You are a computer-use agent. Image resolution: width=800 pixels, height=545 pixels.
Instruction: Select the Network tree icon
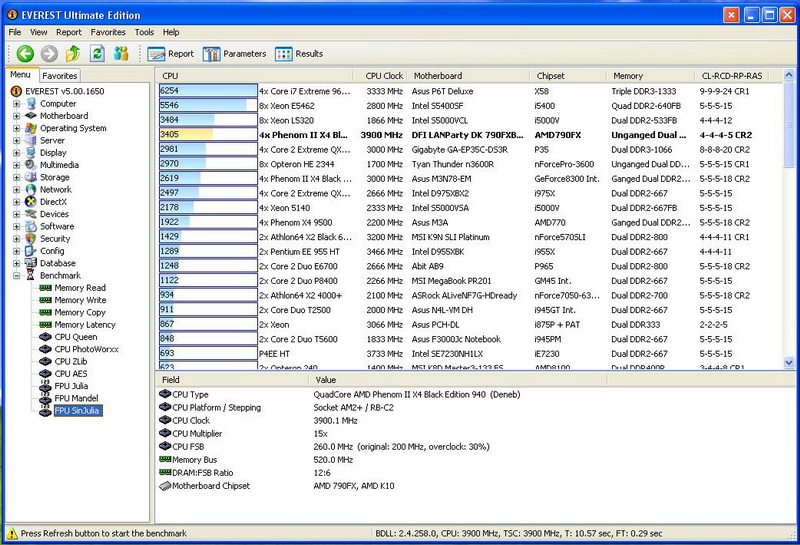31,189
